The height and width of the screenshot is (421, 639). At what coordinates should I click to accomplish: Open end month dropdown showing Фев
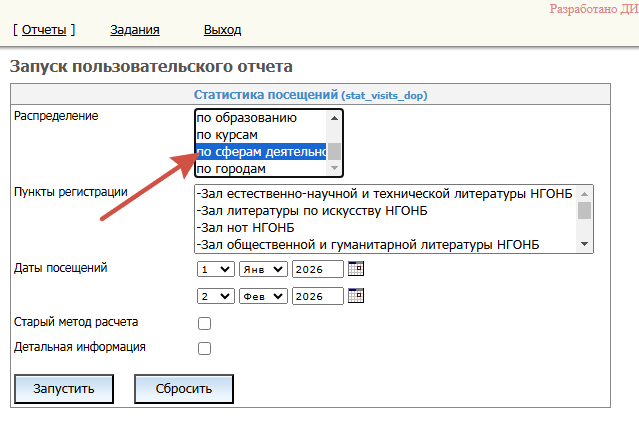[263, 296]
